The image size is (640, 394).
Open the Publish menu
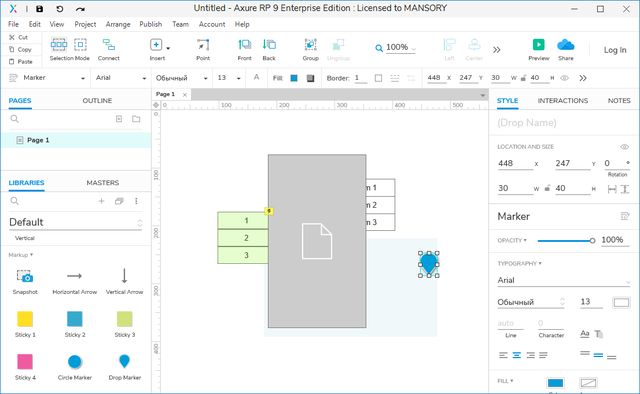(151, 24)
